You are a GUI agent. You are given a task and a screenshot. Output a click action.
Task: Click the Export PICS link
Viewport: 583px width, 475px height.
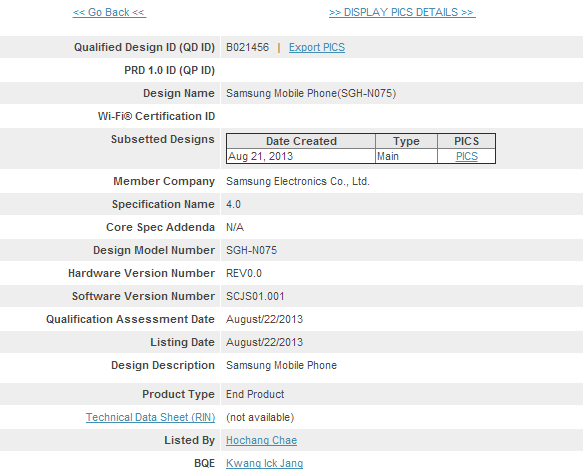point(317,48)
